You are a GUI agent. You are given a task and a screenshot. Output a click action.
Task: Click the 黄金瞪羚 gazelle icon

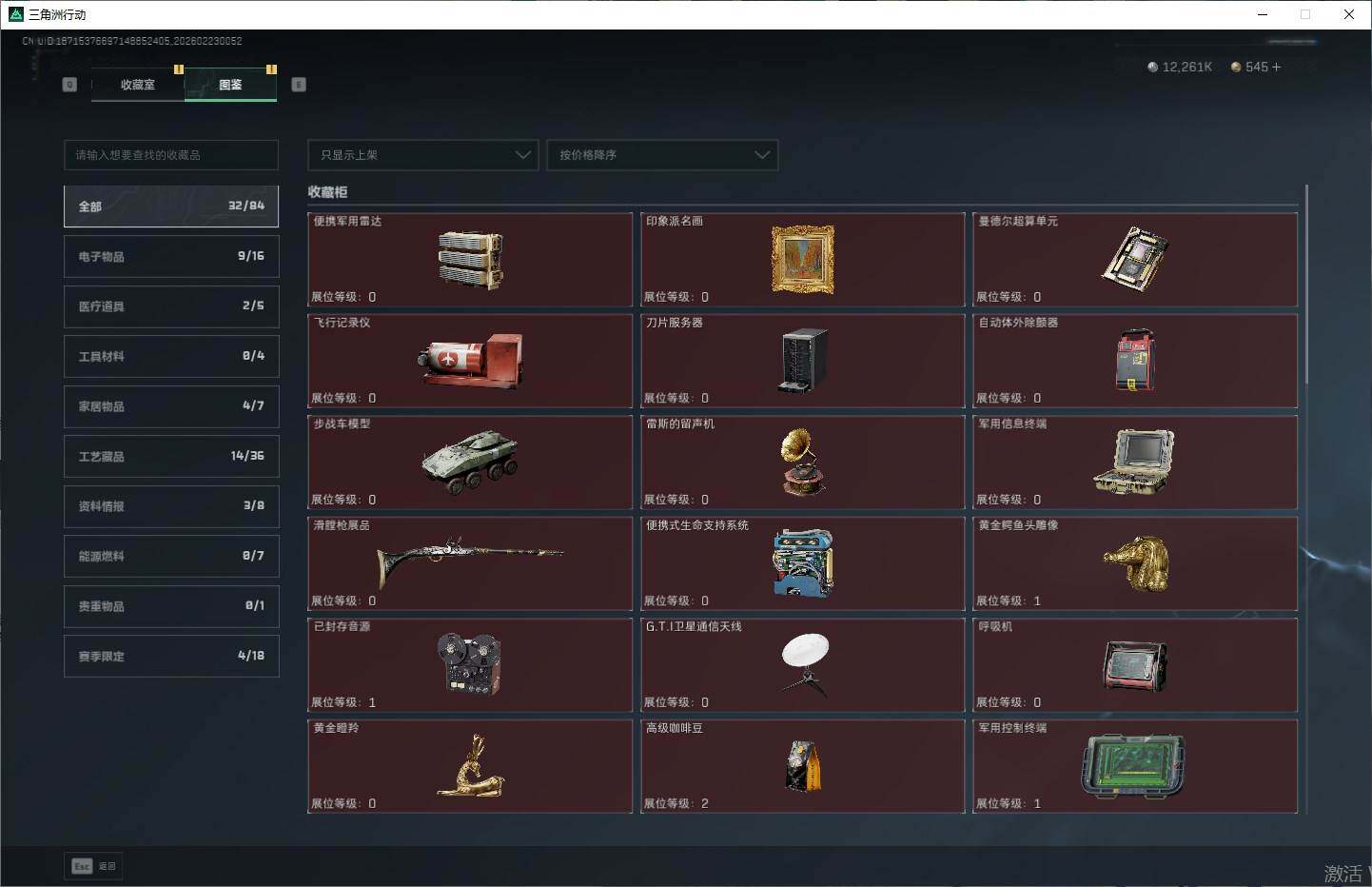(470, 766)
